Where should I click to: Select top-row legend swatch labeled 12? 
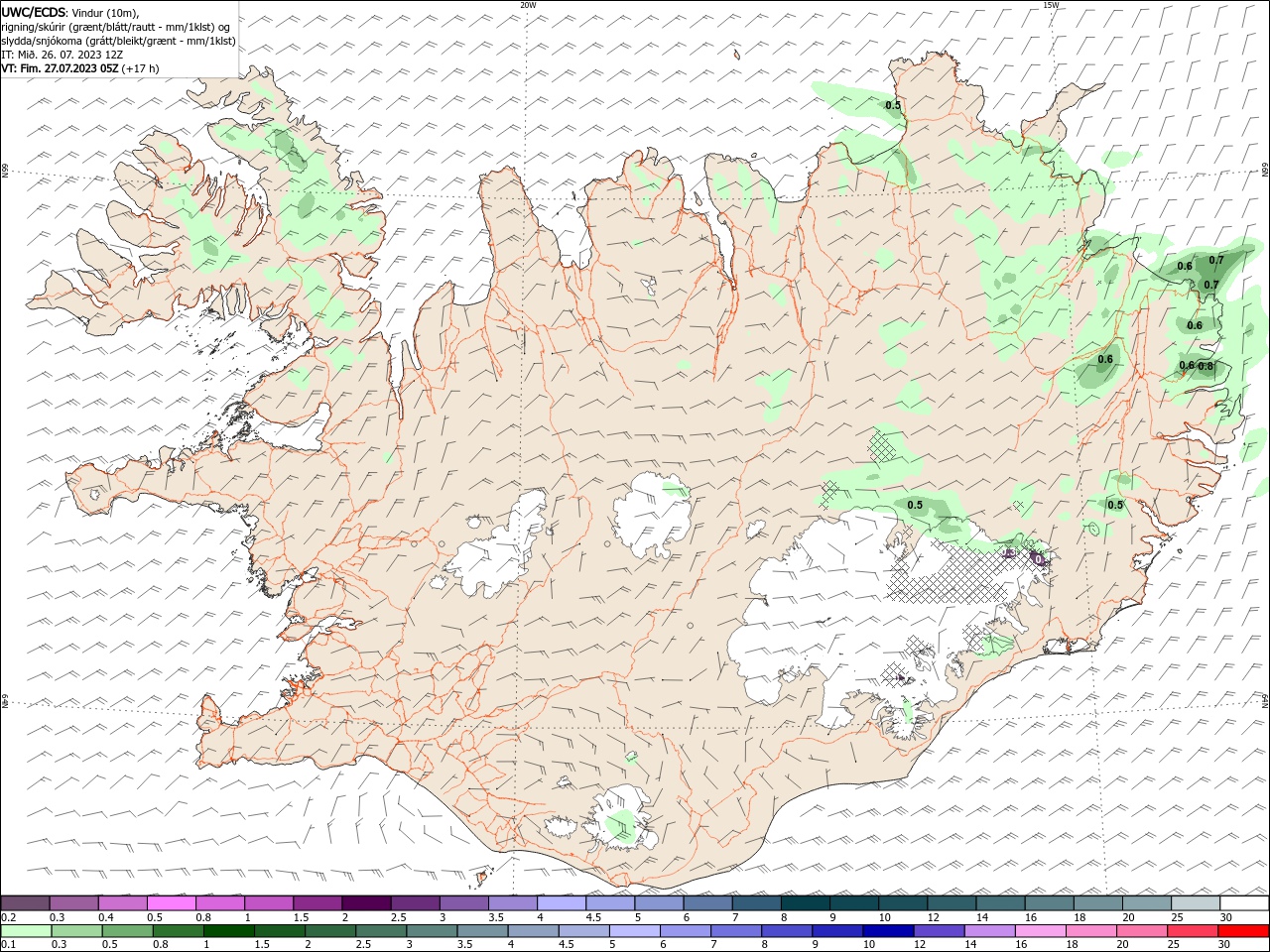951,903
